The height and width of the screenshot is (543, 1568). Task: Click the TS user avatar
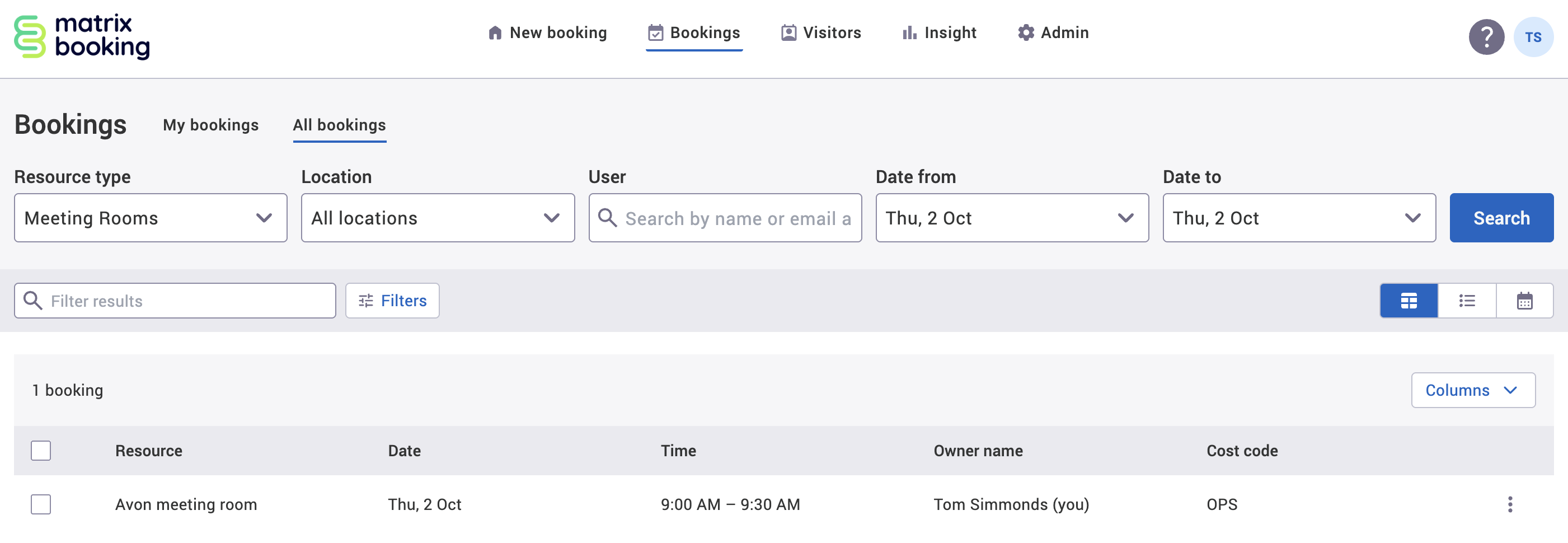(x=1533, y=37)
